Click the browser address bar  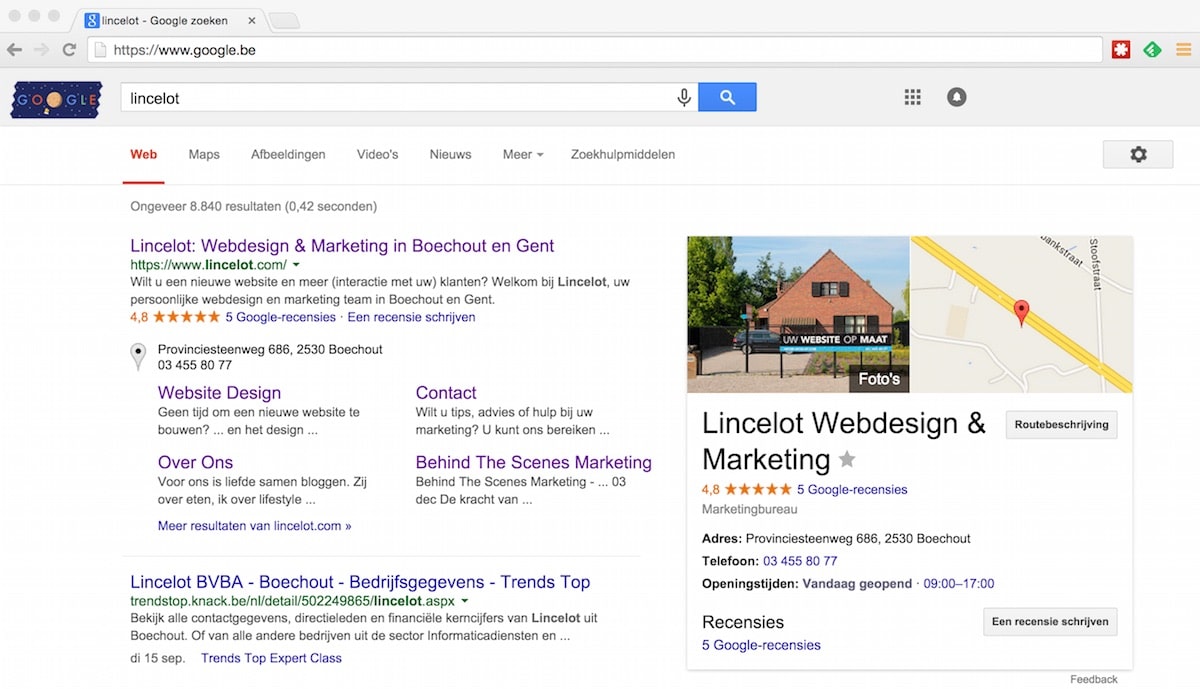click(x=595, y=49)
